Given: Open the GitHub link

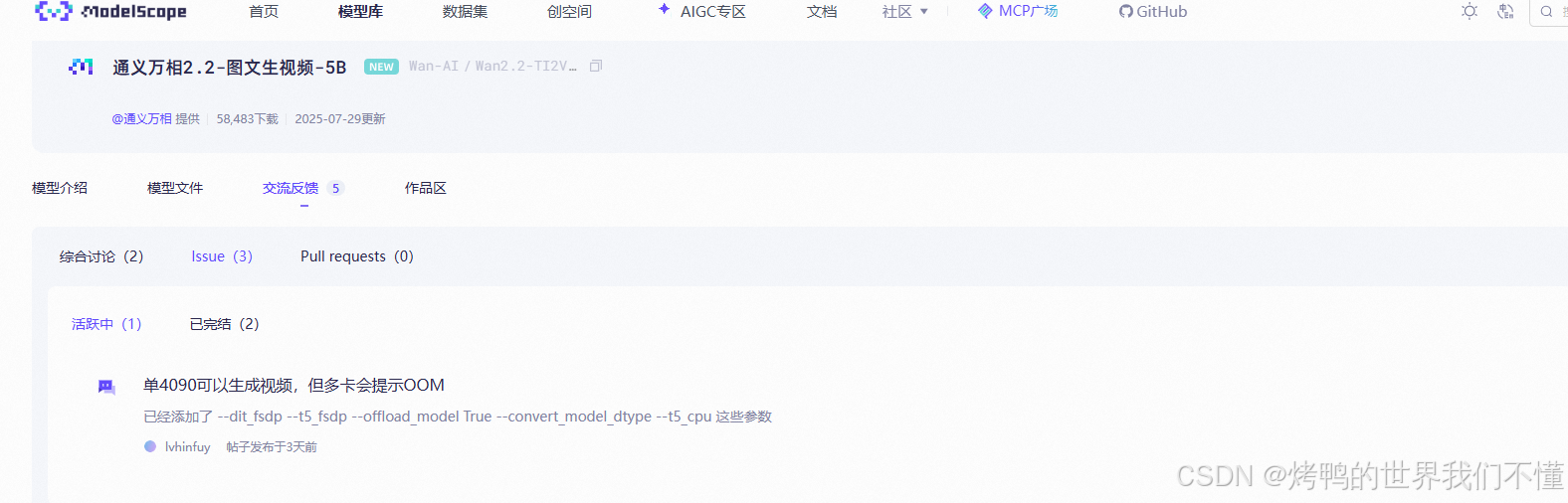Looking at the screenshot, I should click(1153, 12).
